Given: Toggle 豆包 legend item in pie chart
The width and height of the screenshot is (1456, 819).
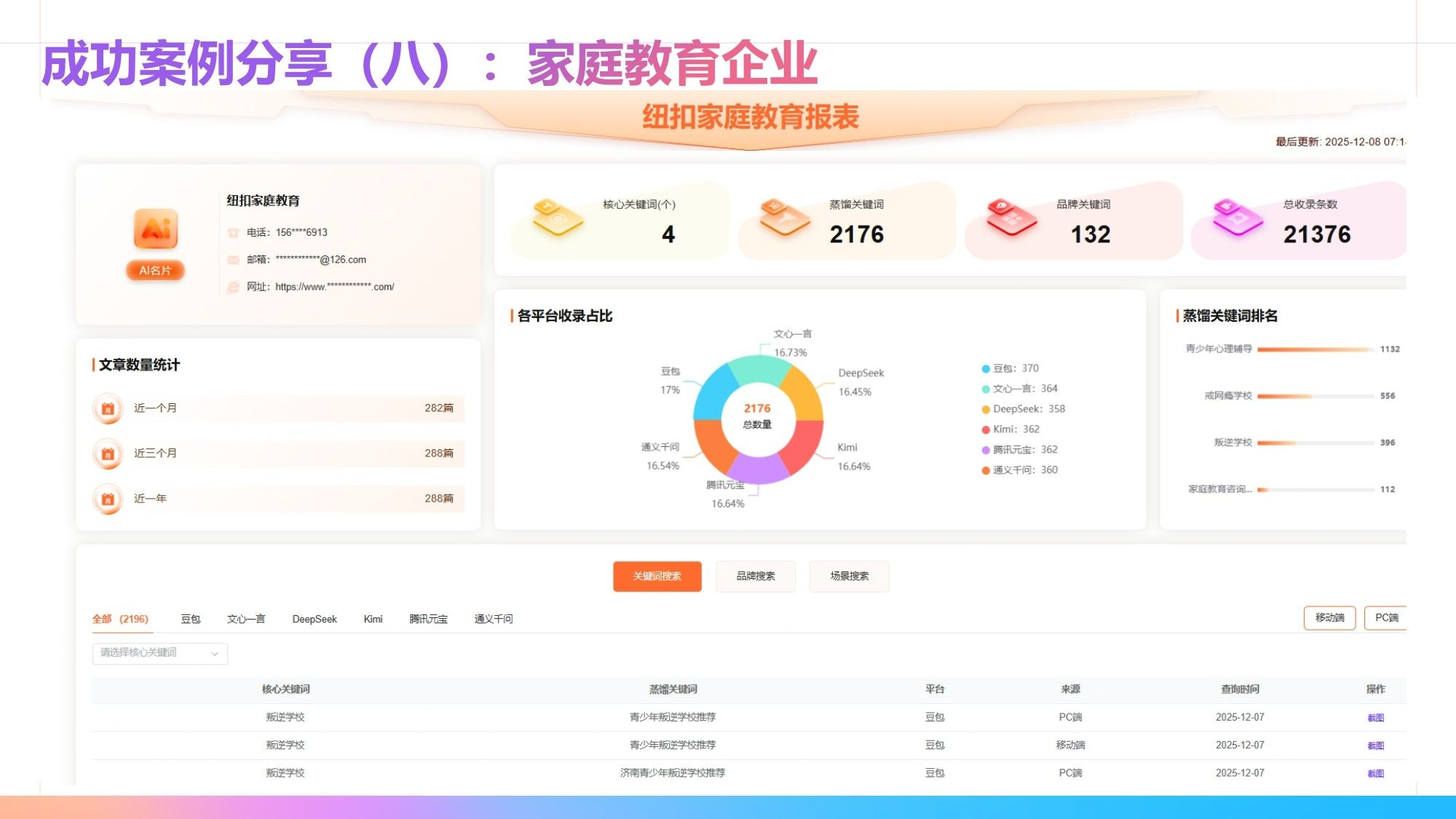Looking at the screenshot, I should 1010,368.
